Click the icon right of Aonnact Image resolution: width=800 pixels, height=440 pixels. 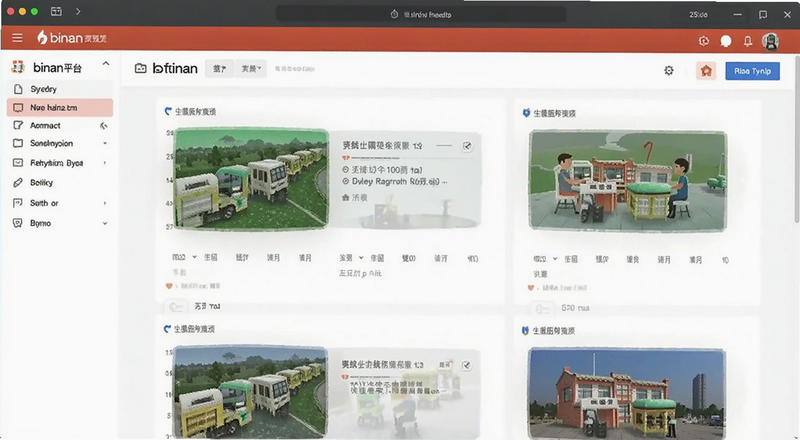click(104, 126)
